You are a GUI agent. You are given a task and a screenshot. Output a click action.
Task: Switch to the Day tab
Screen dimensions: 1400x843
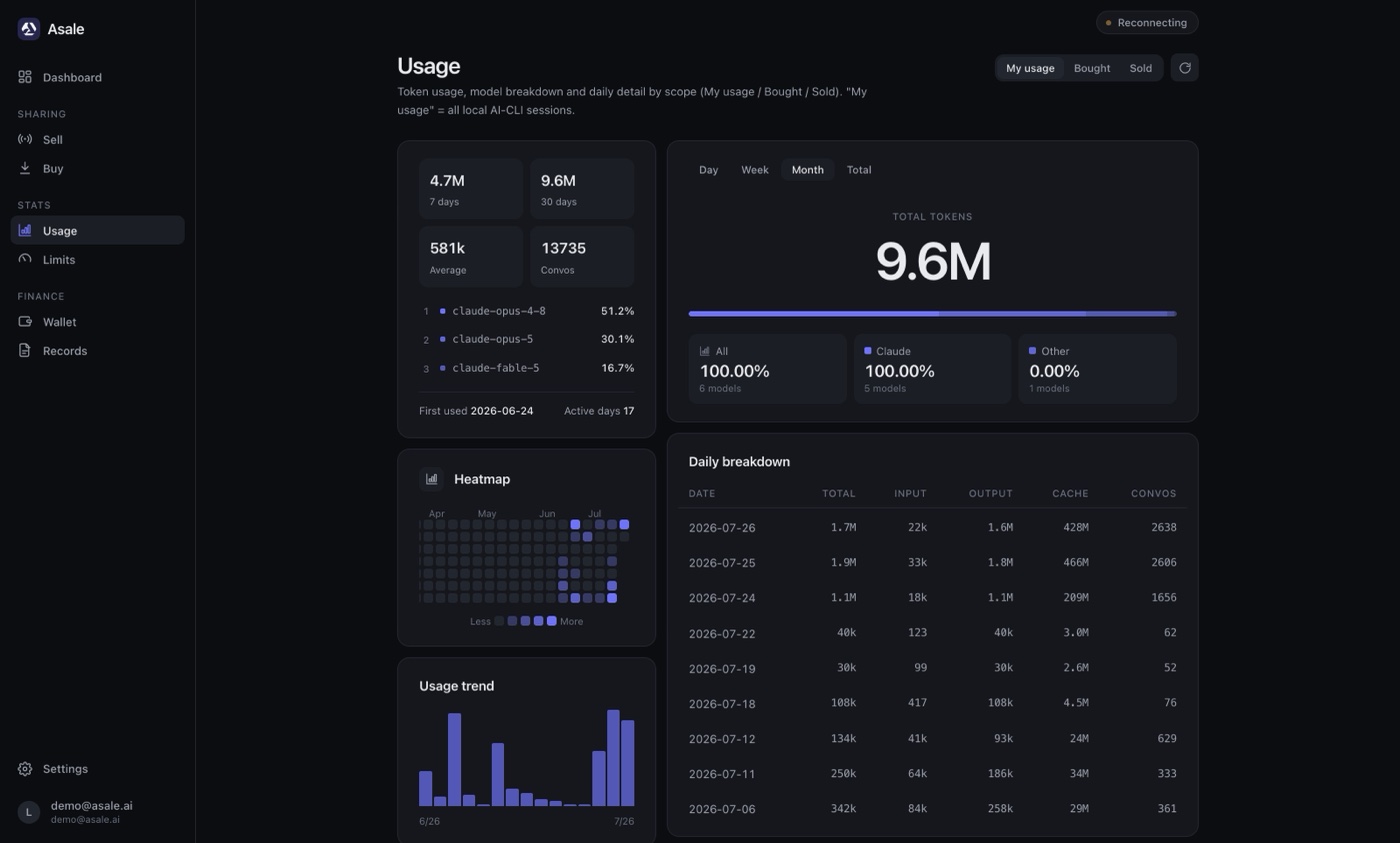point(709,170)
